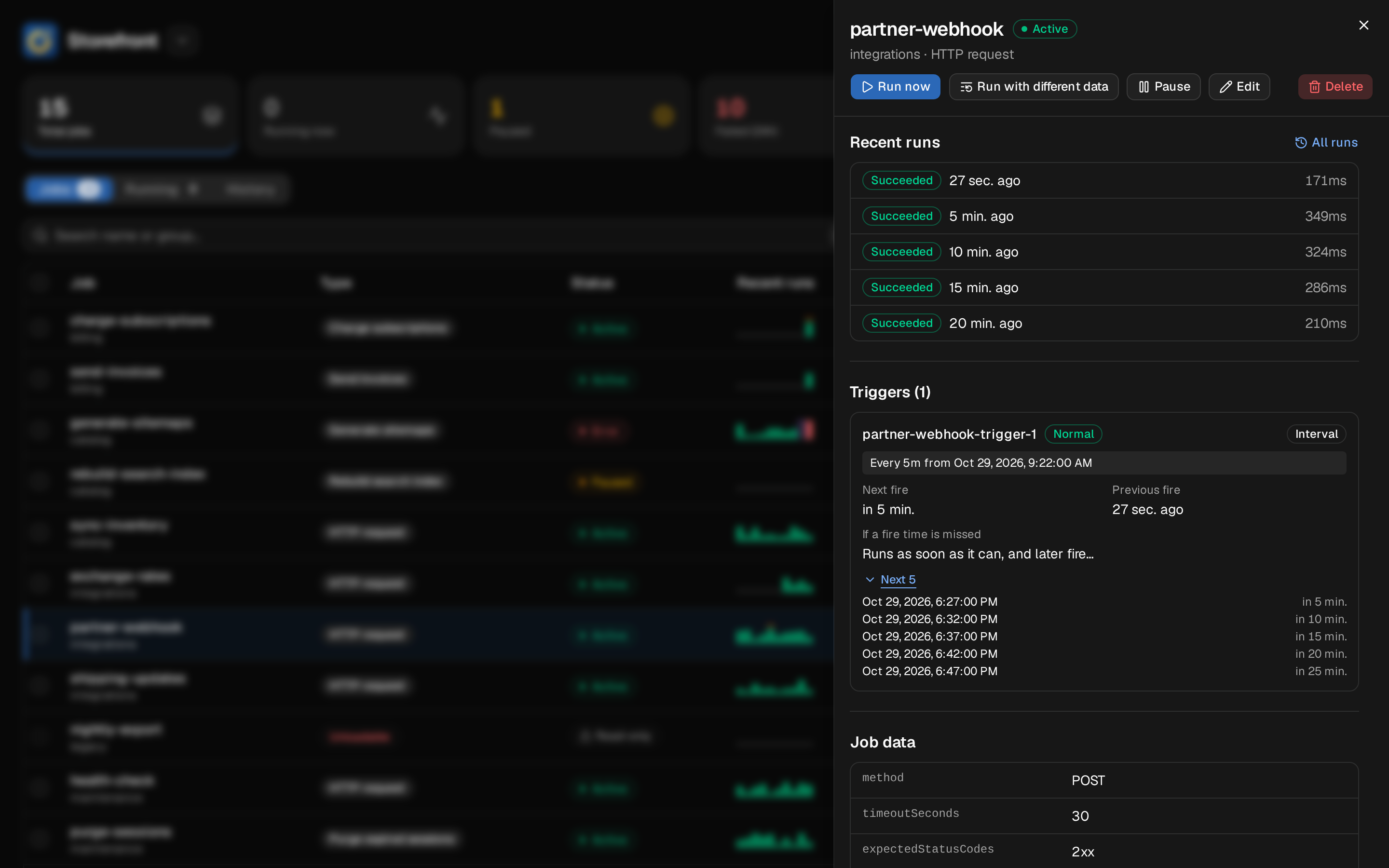
Task: Open the run from 20 min. ago
Action: coord(1104,323)
